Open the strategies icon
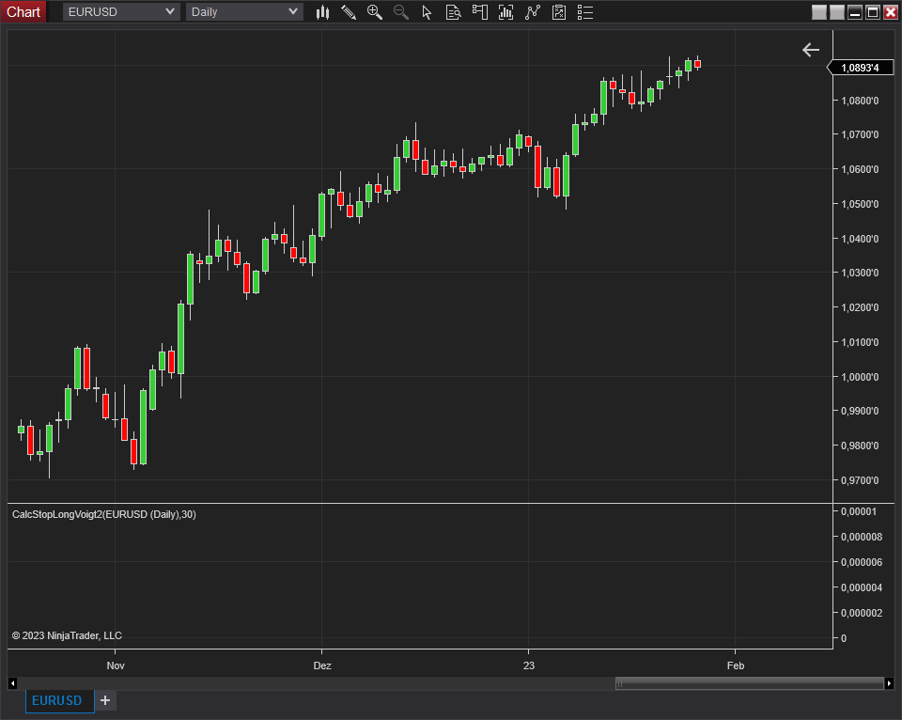 (559, 12)
